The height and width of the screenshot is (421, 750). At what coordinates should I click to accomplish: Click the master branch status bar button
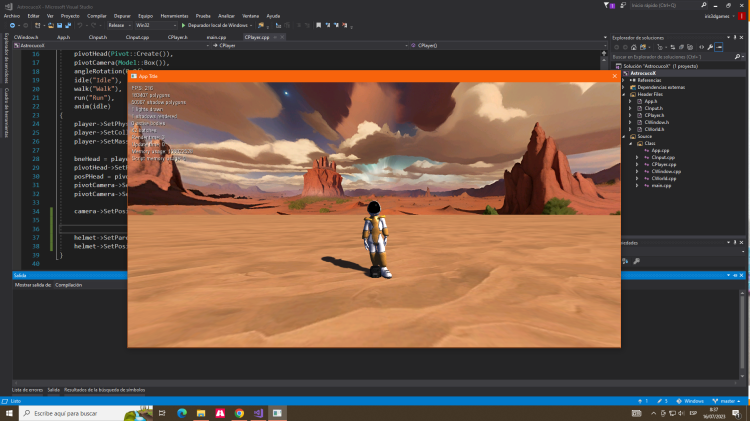[727, 400]
